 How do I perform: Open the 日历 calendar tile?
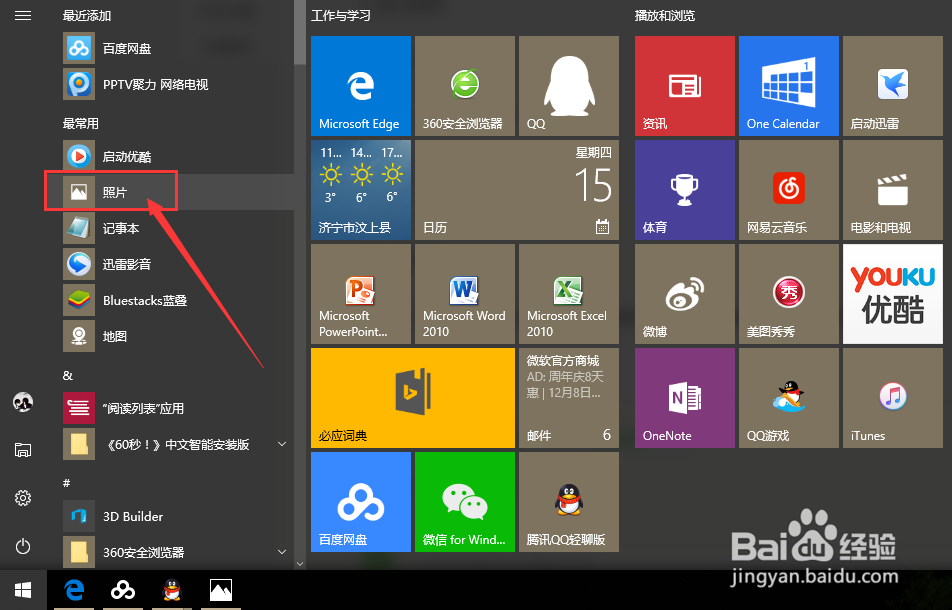[517, 190]
